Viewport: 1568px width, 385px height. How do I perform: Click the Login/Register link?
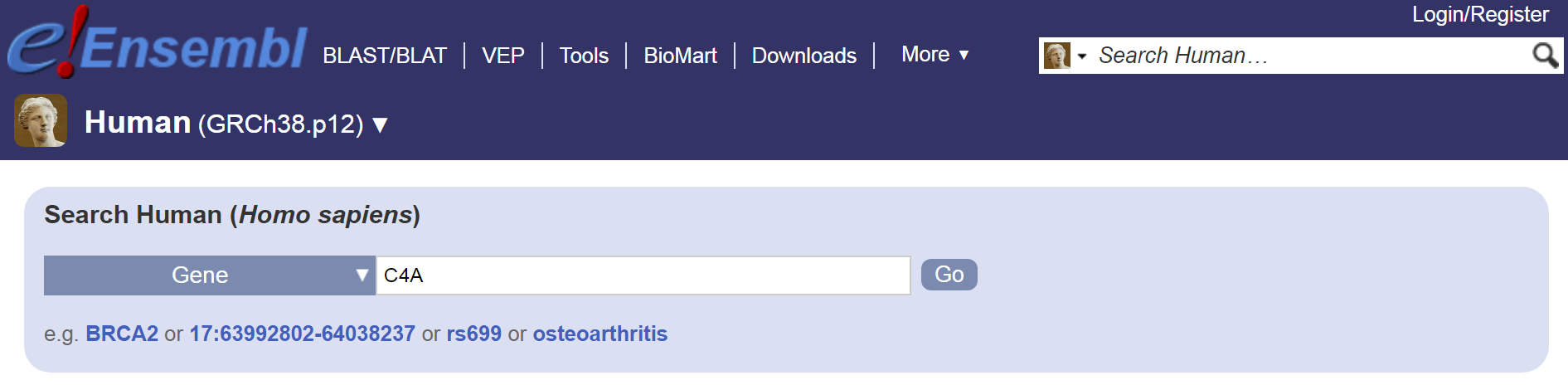[1480, 14]
